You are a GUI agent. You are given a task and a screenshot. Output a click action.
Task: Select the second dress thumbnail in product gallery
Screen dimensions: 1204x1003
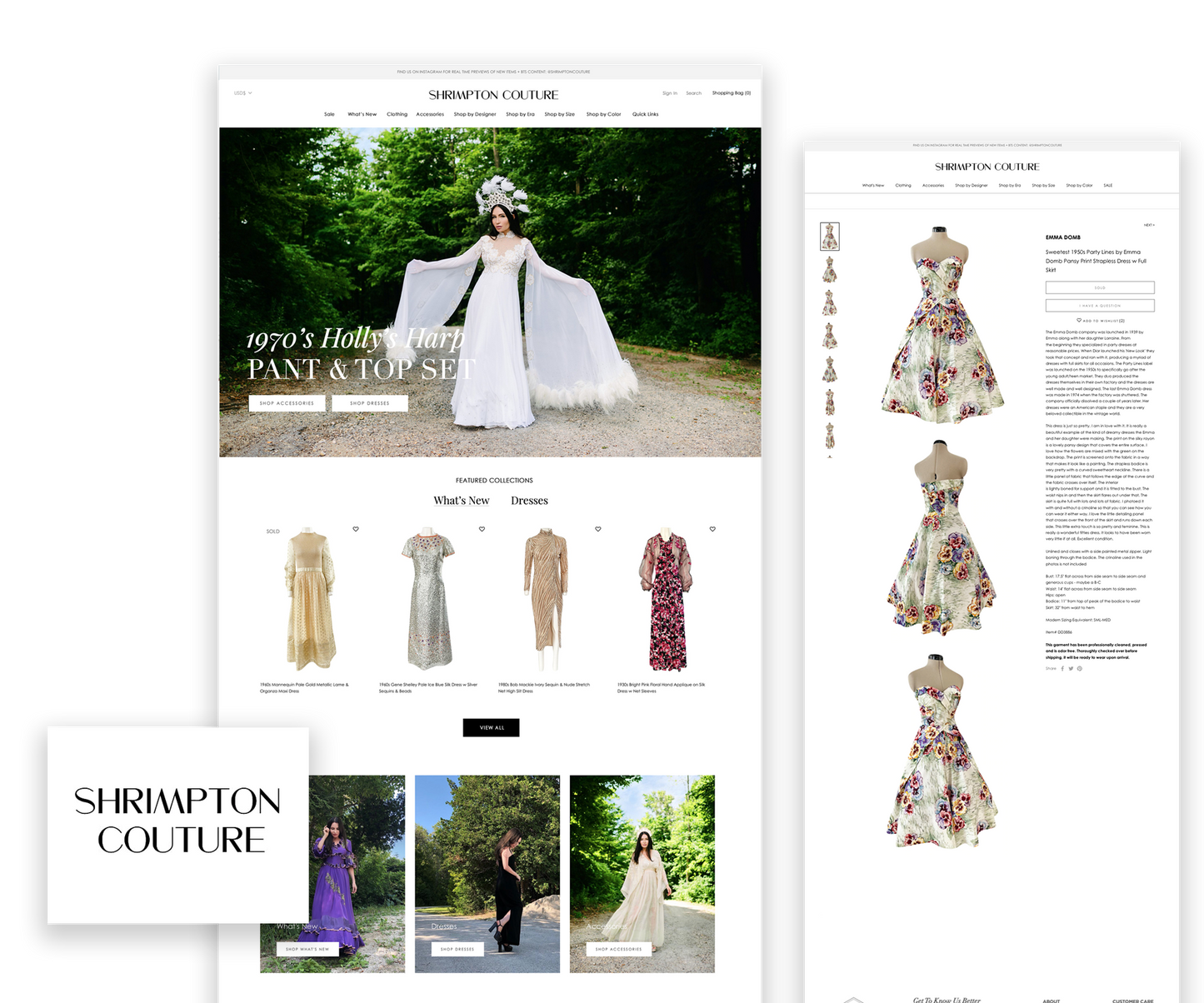point(829,270)
